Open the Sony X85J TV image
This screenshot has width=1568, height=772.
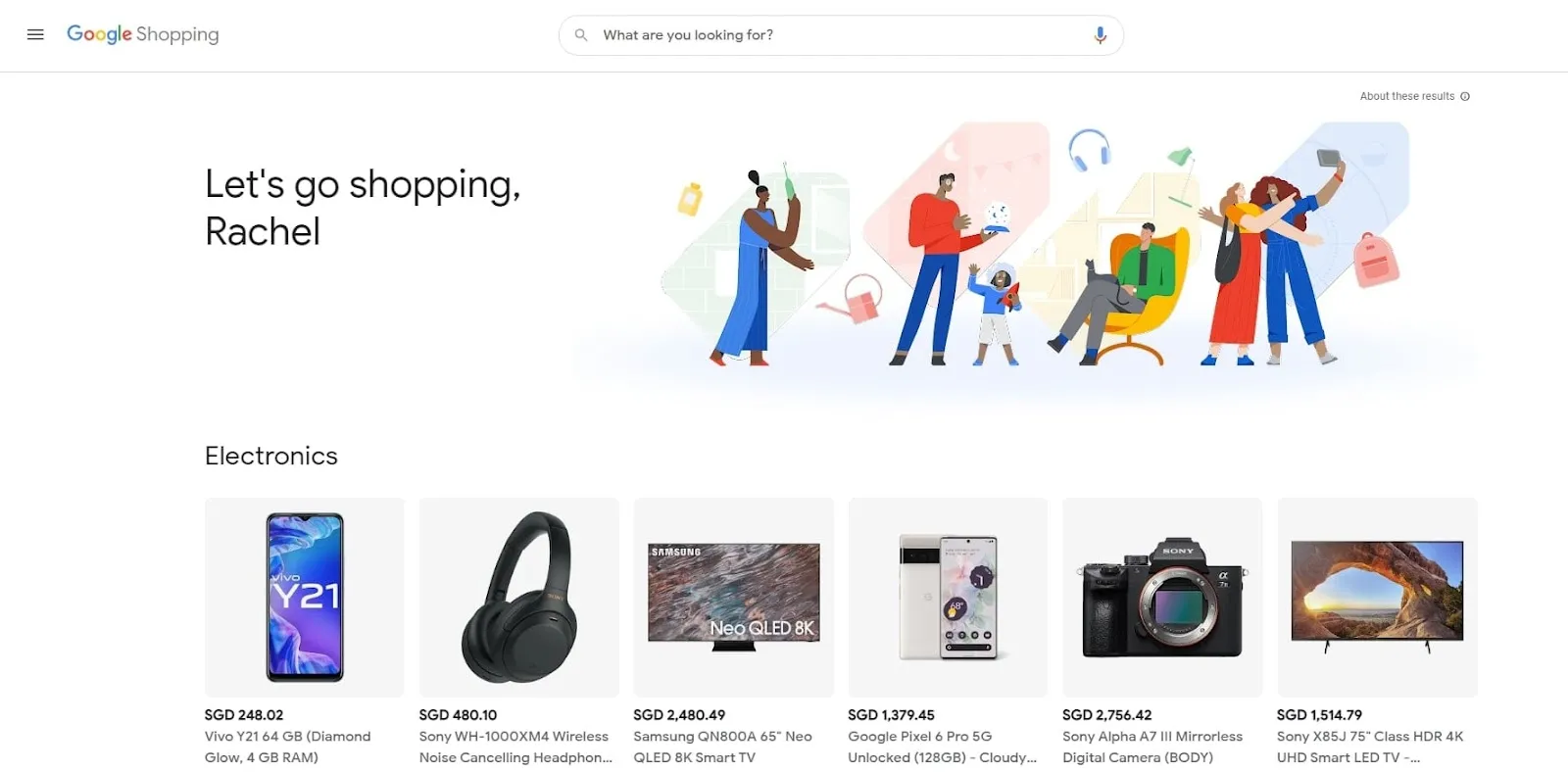pyautogui.click(x=1377, y=597)
